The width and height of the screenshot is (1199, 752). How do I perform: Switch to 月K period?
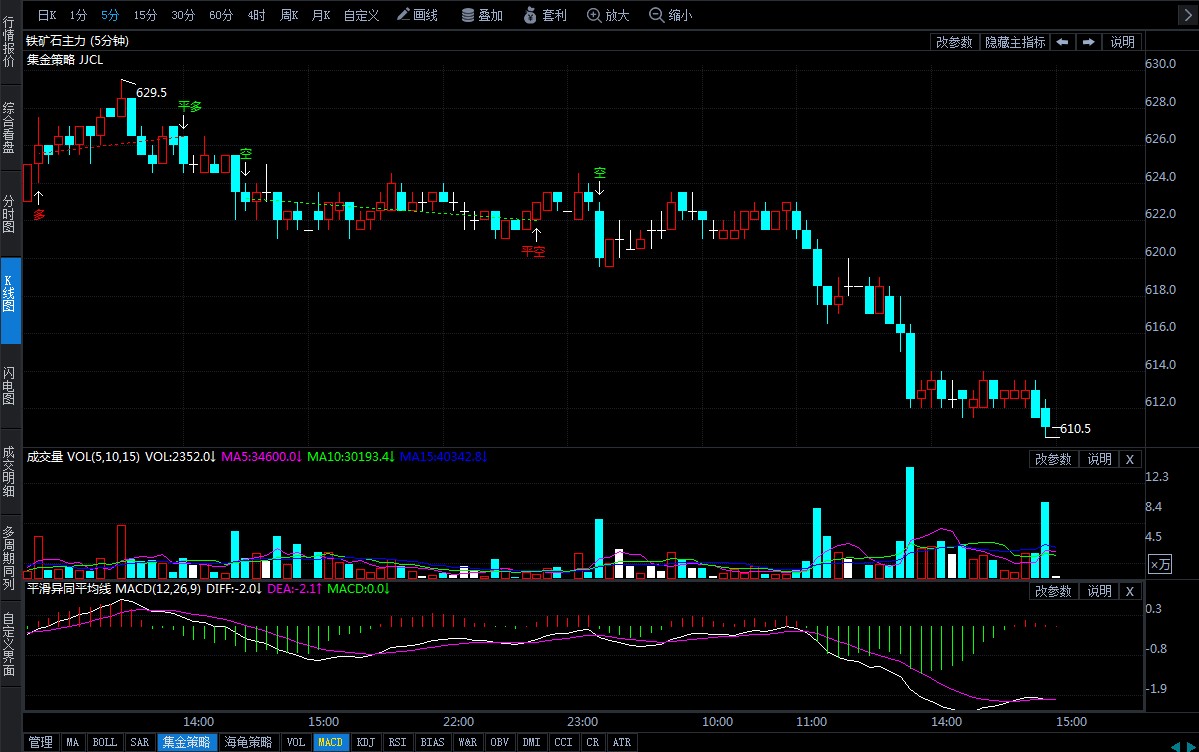(321, 15)
